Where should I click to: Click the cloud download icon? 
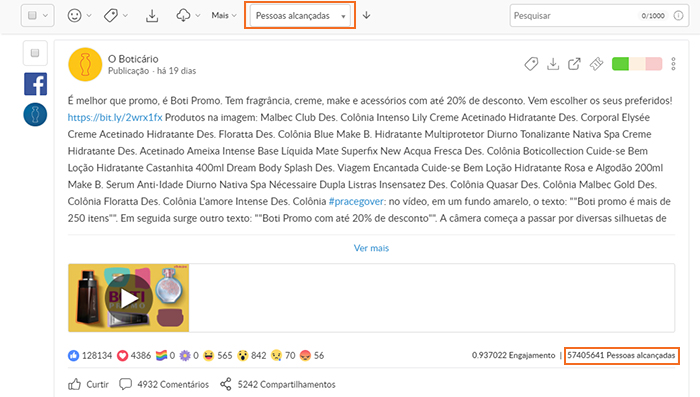click(x=183, y=16)
